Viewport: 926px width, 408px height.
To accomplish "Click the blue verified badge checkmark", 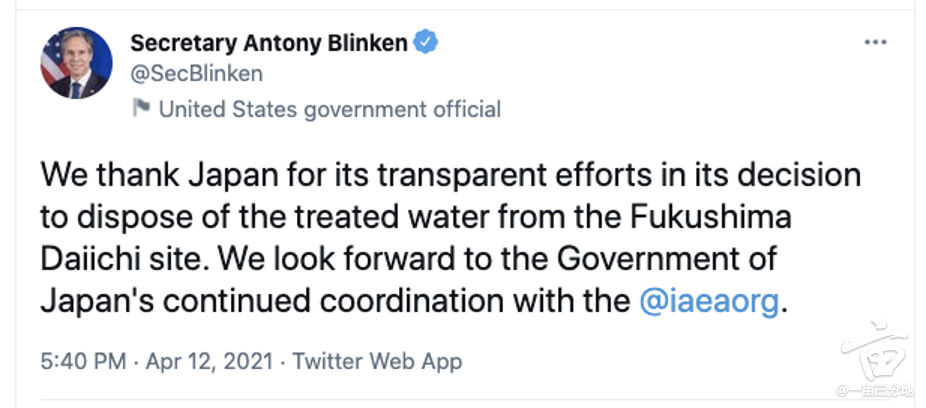I will click(425, 43).
